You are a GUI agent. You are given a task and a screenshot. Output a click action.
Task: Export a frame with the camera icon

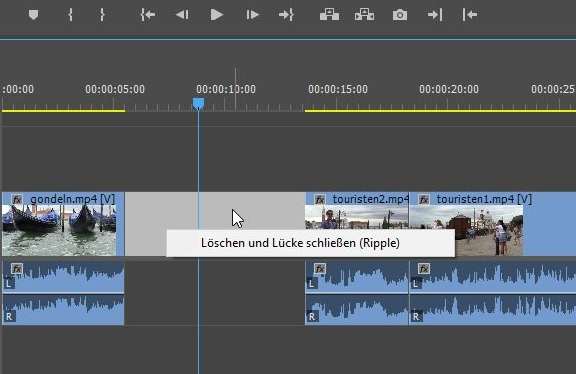[x=400, y=15]
